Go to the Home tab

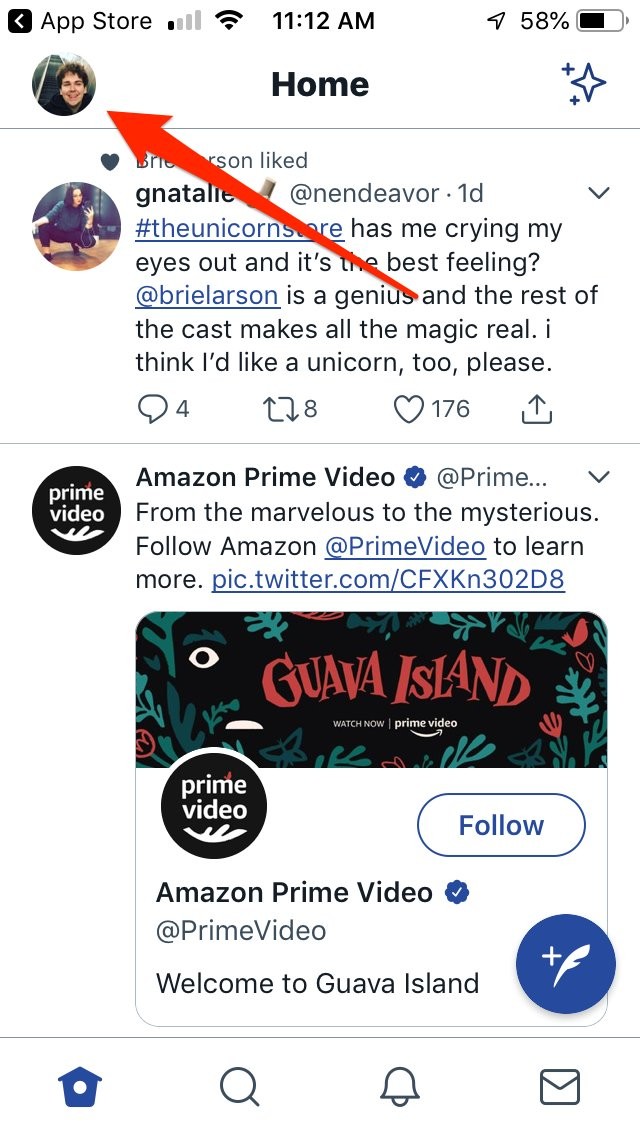[80, 1086]
